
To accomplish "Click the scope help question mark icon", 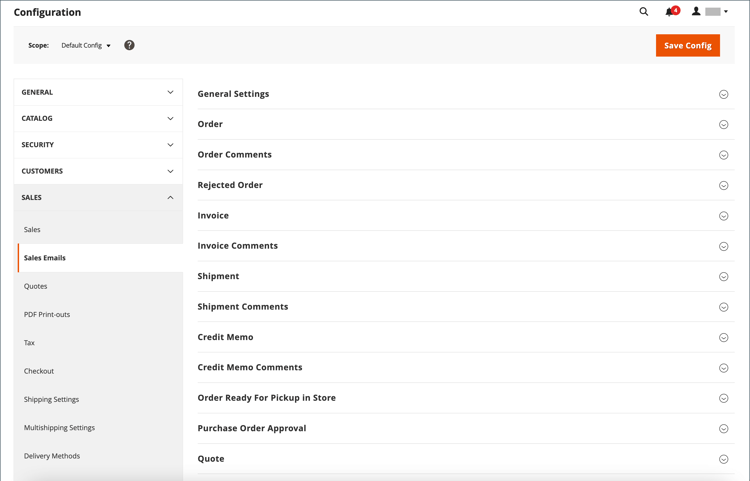I will pyautogui.click(x=129, y=45).
